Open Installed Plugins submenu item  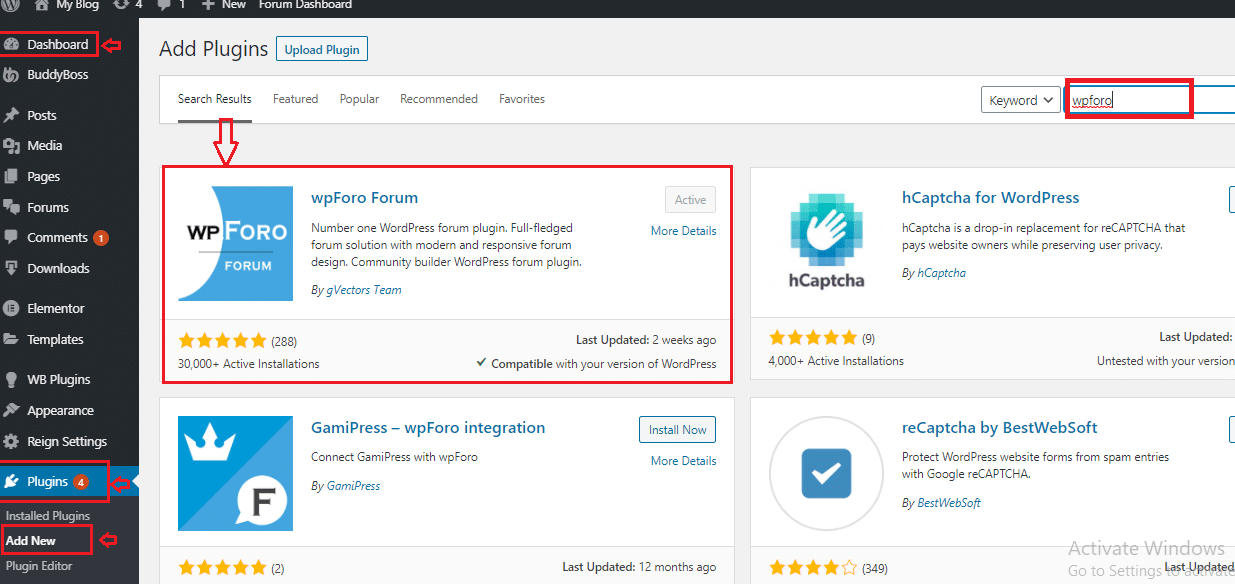48,516
